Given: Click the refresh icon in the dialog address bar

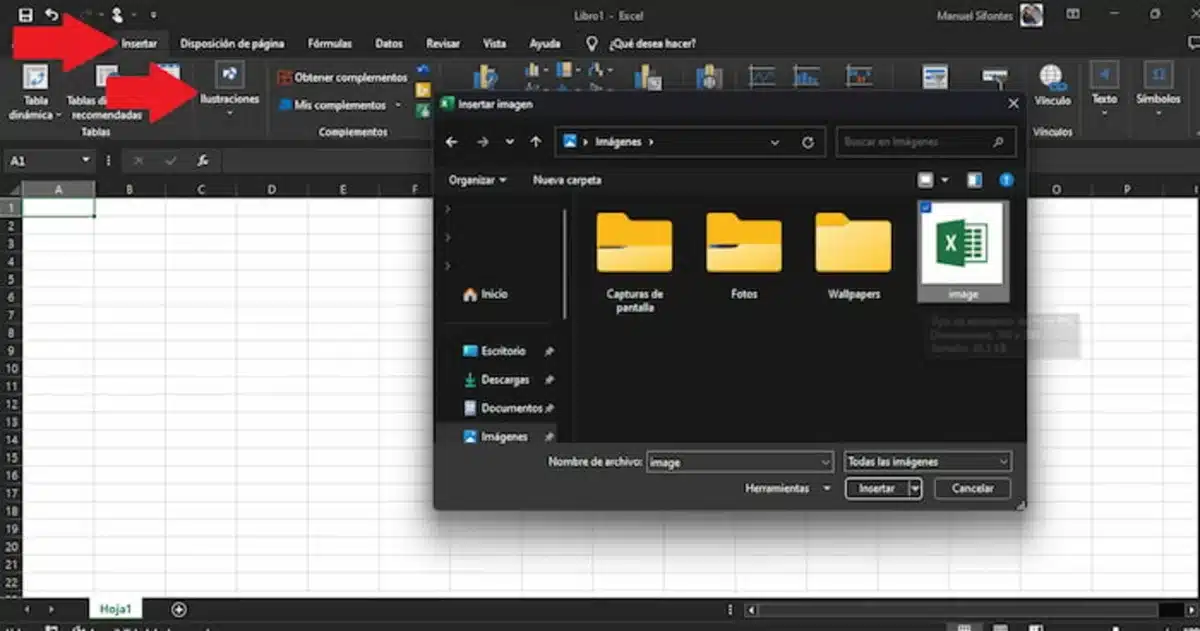Looking at the screenshot, I should coord(808,141).
